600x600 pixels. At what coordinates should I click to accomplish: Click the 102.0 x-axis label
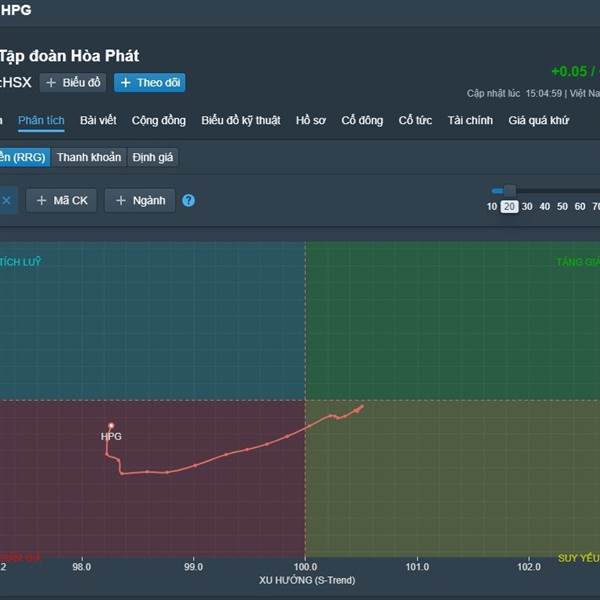coord(529,567)
